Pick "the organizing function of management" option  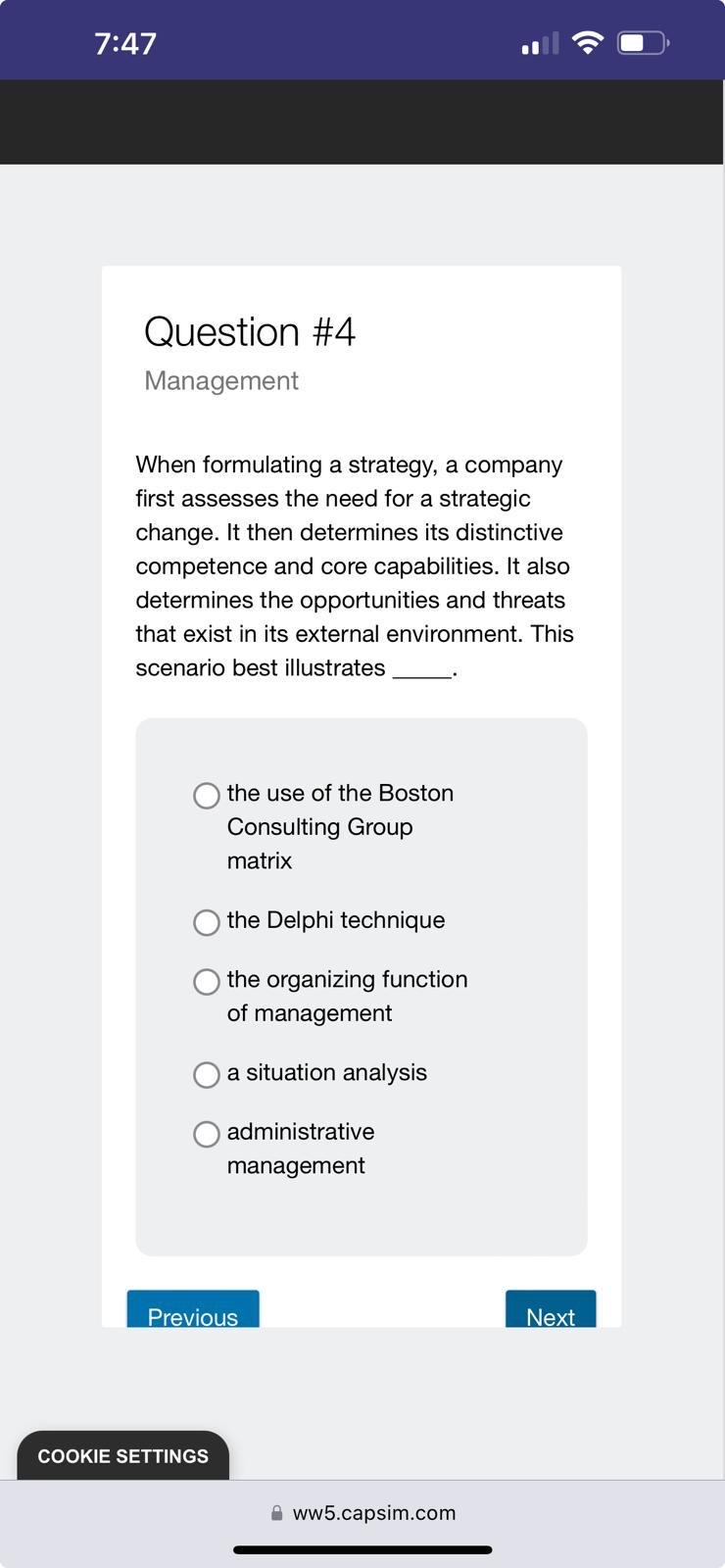(206, 982)
